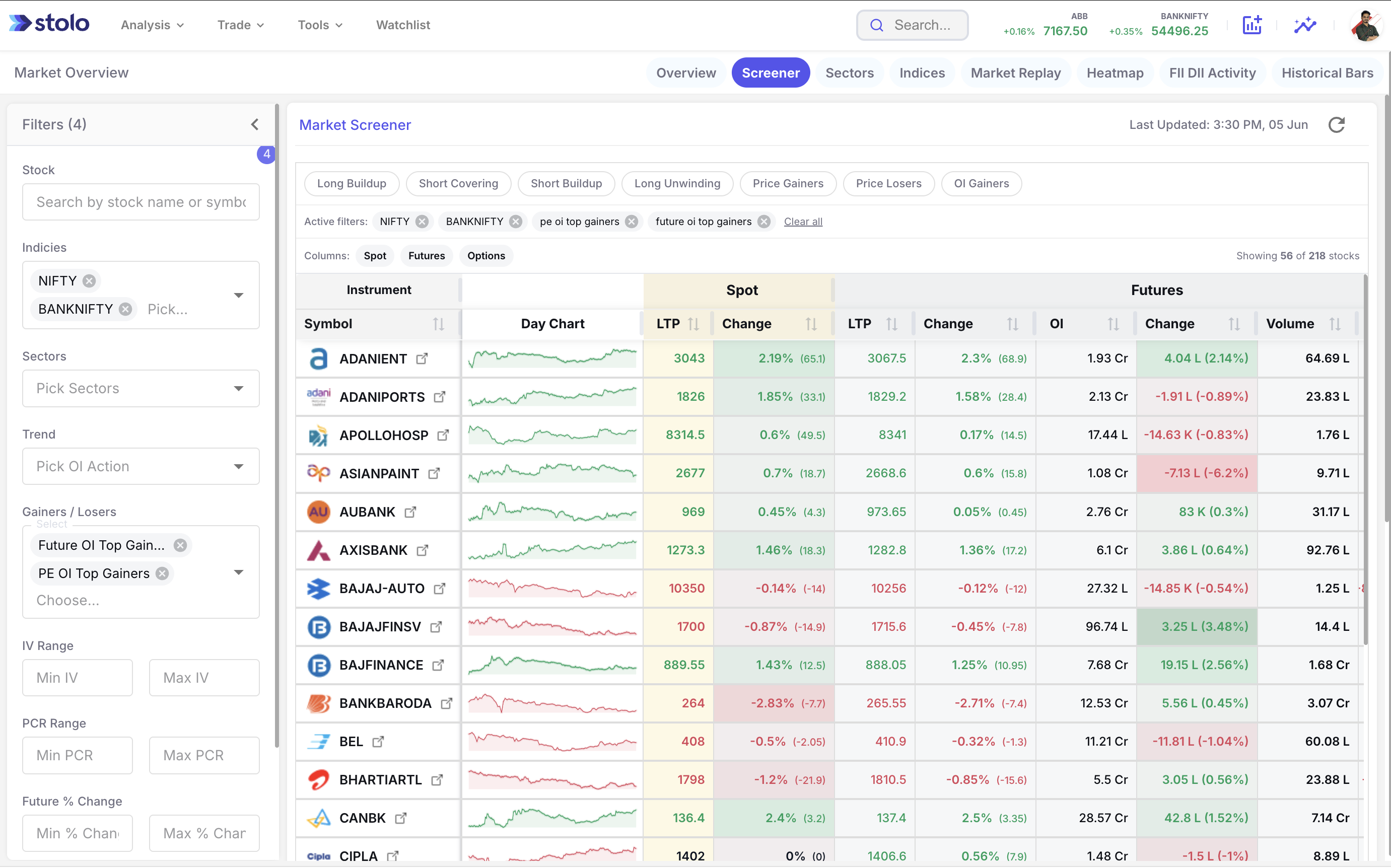Expand the Indicies dropdown arrow
The height and width of the screenshot is (868, 1391).
(x=239, y=295)
